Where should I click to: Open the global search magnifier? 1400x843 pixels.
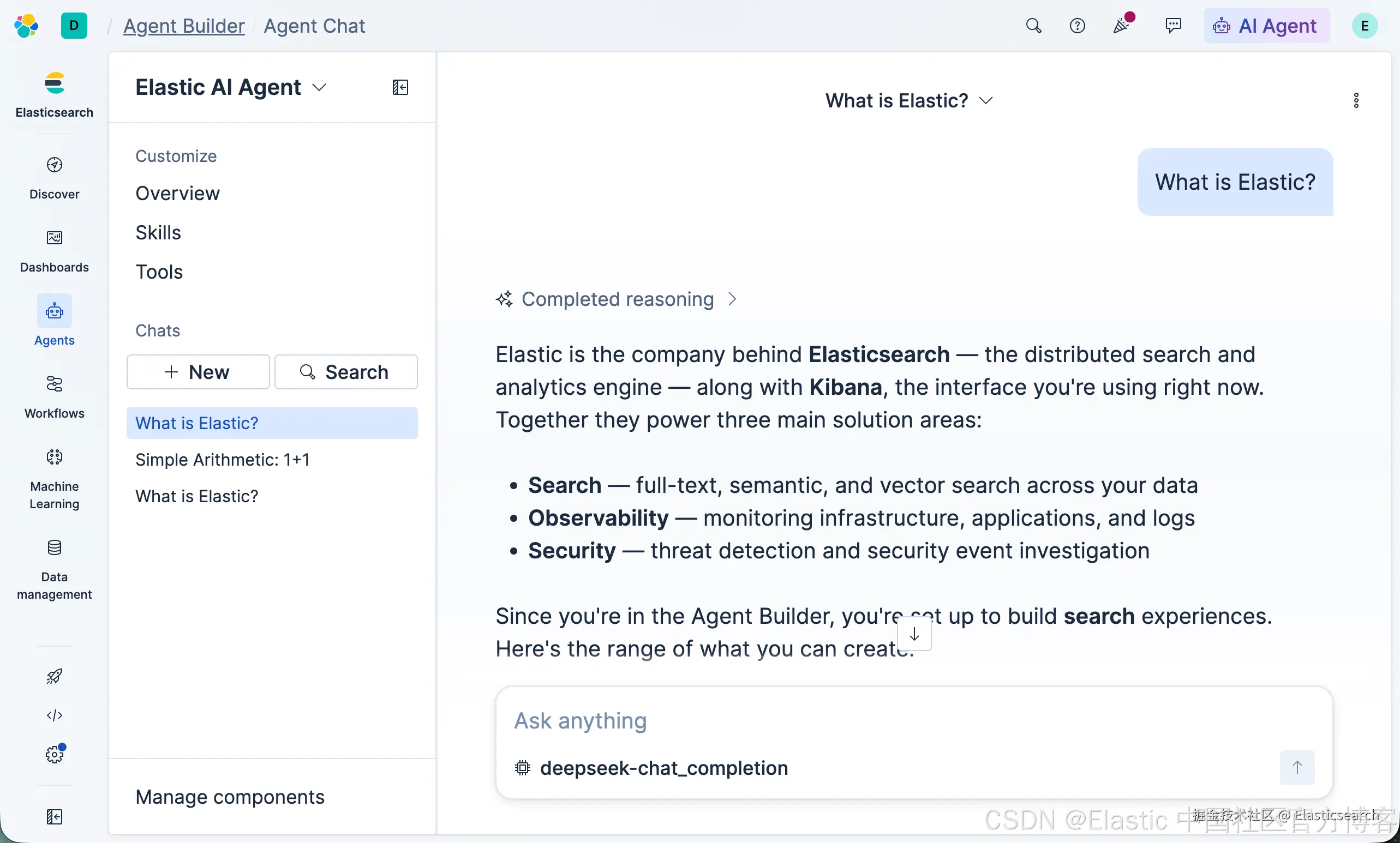[1033, 26]
